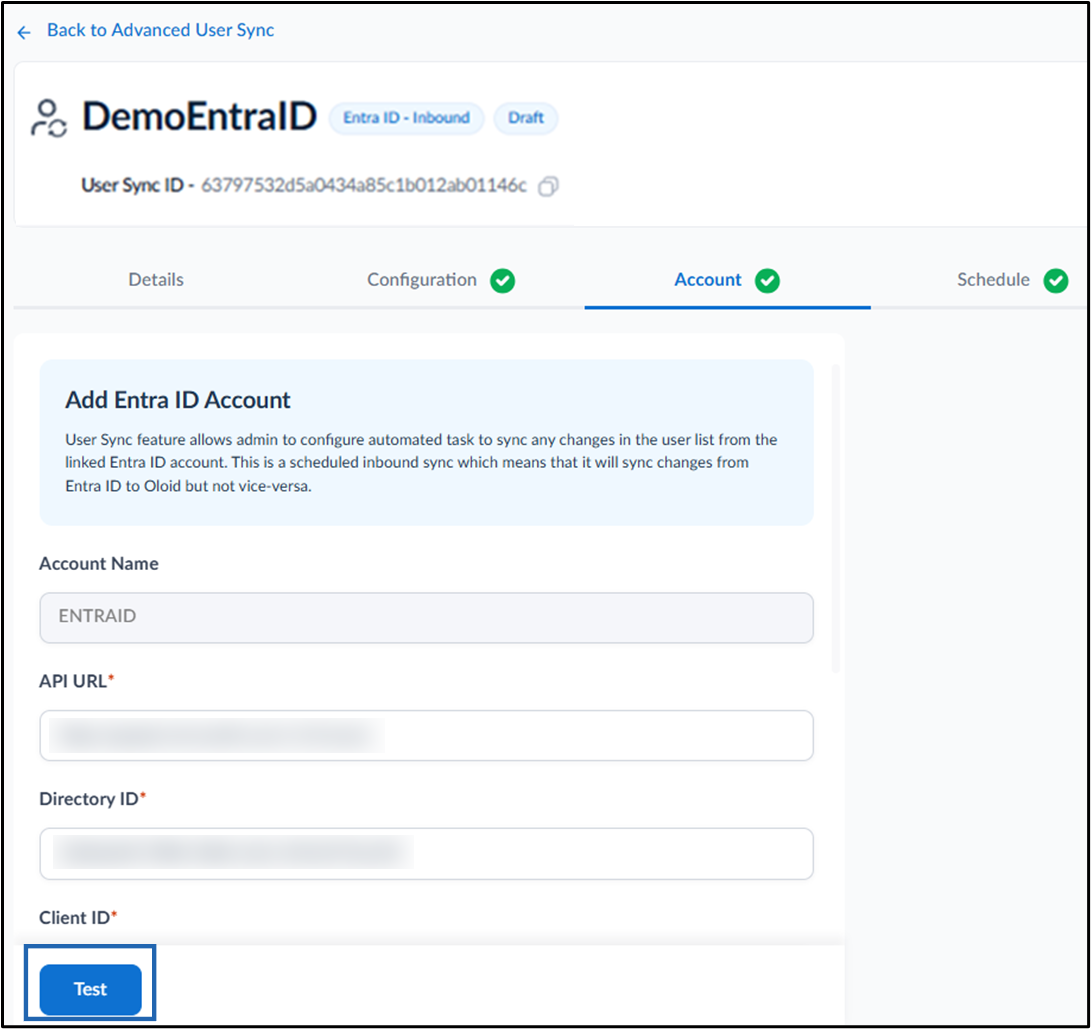
Task: Go back to Advanced User Sync
Action: click(160, 30)
